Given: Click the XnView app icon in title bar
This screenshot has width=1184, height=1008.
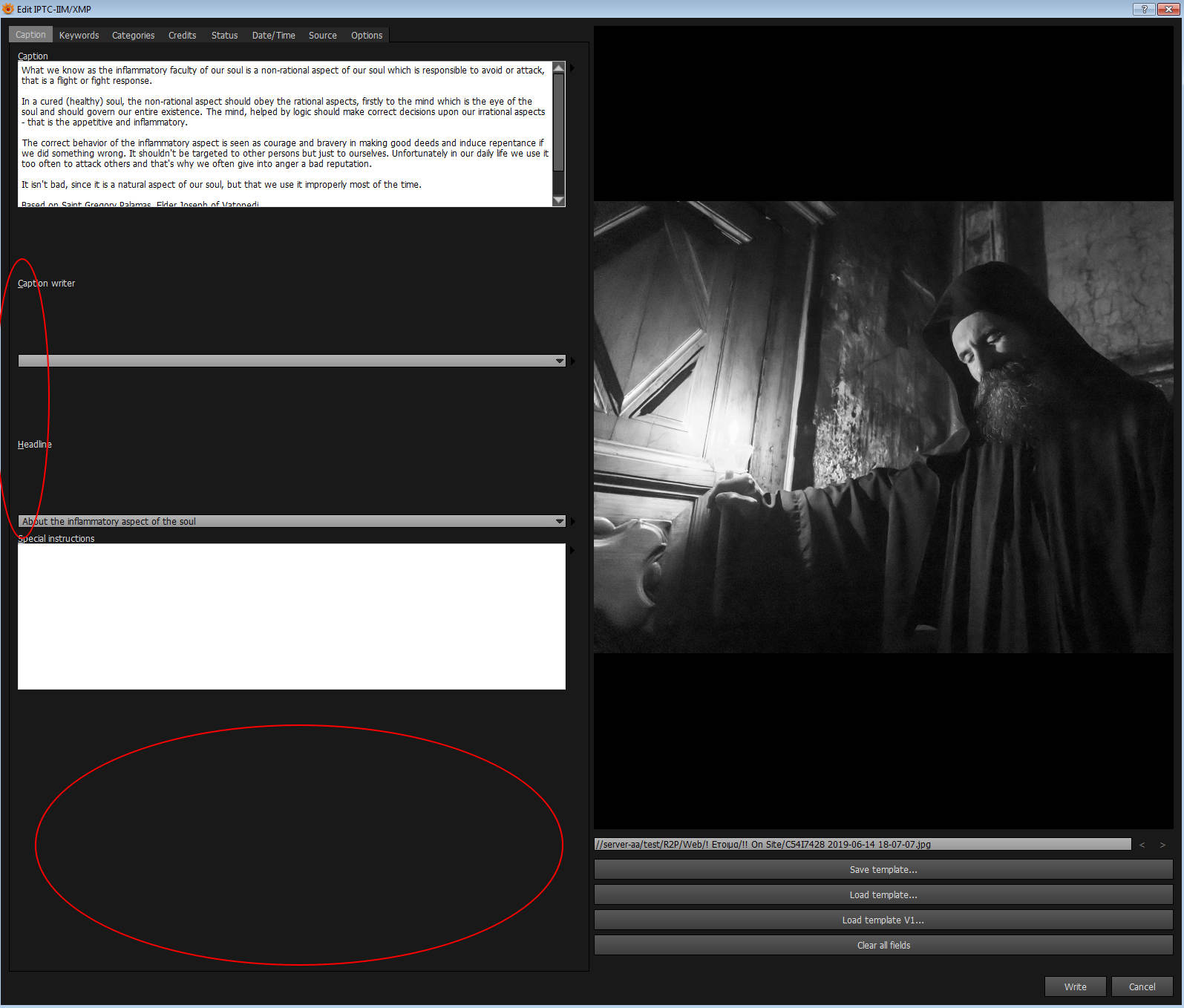Looking at the screenshot, I should [8, 9].
